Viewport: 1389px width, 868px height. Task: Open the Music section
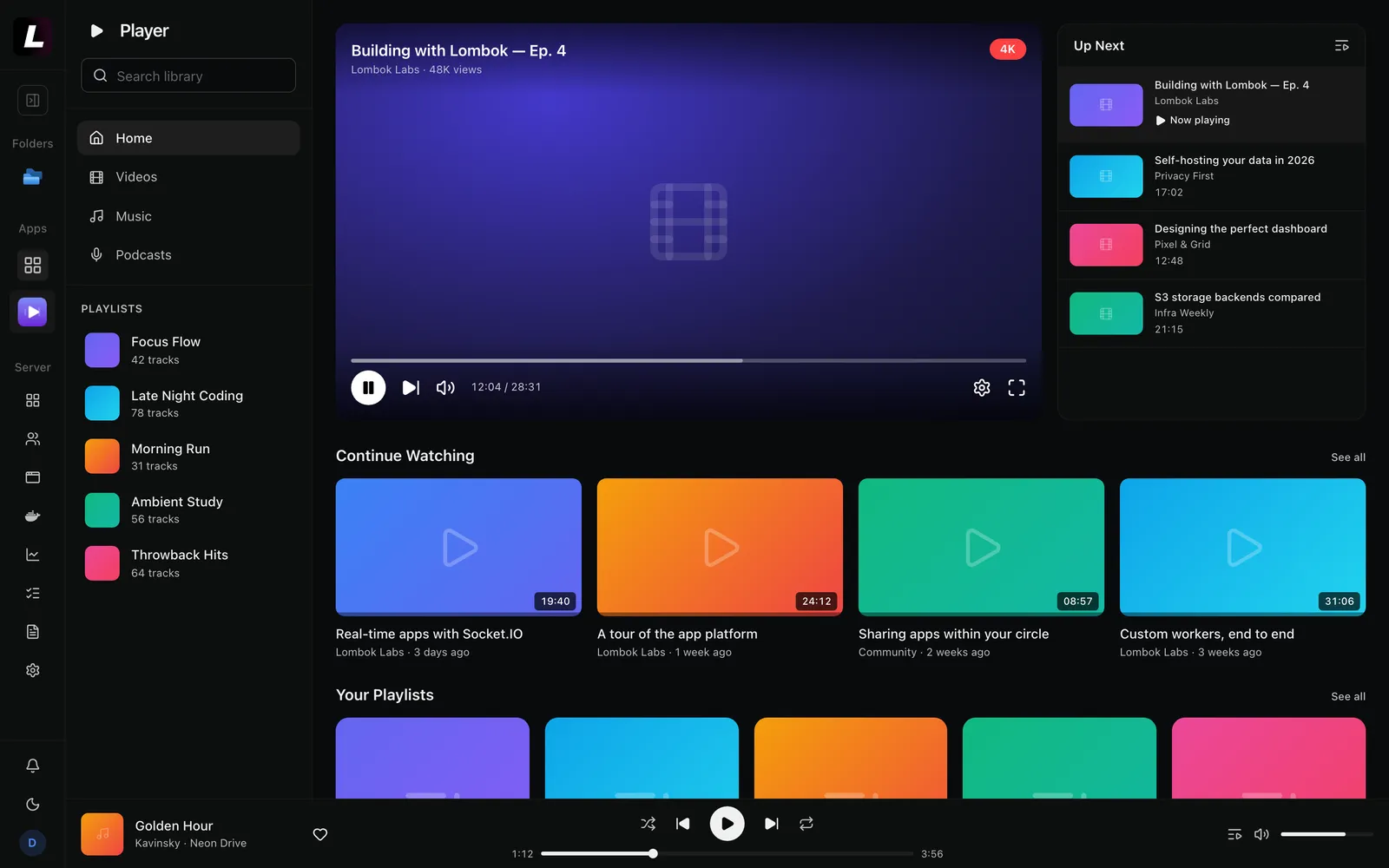click(x=188, y=216)
